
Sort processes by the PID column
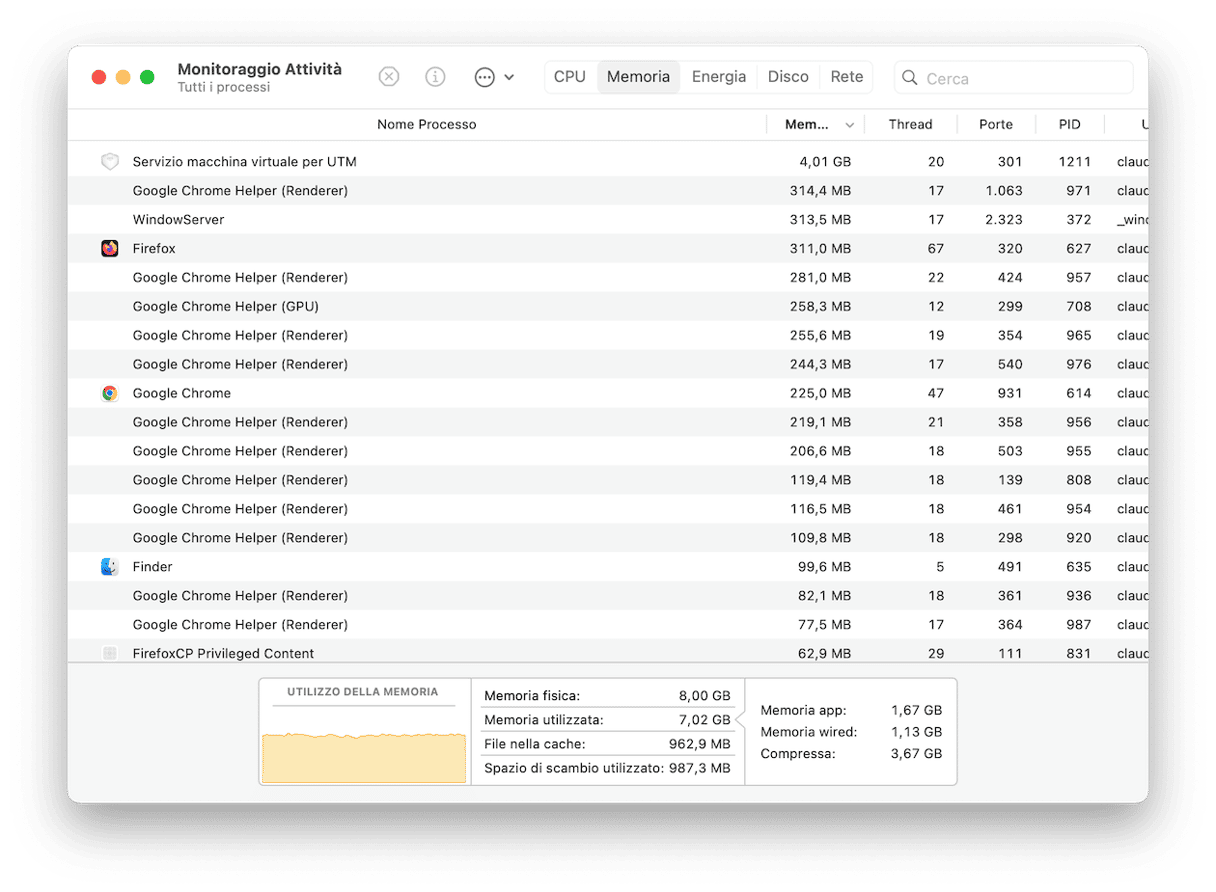pos(1070,125)
